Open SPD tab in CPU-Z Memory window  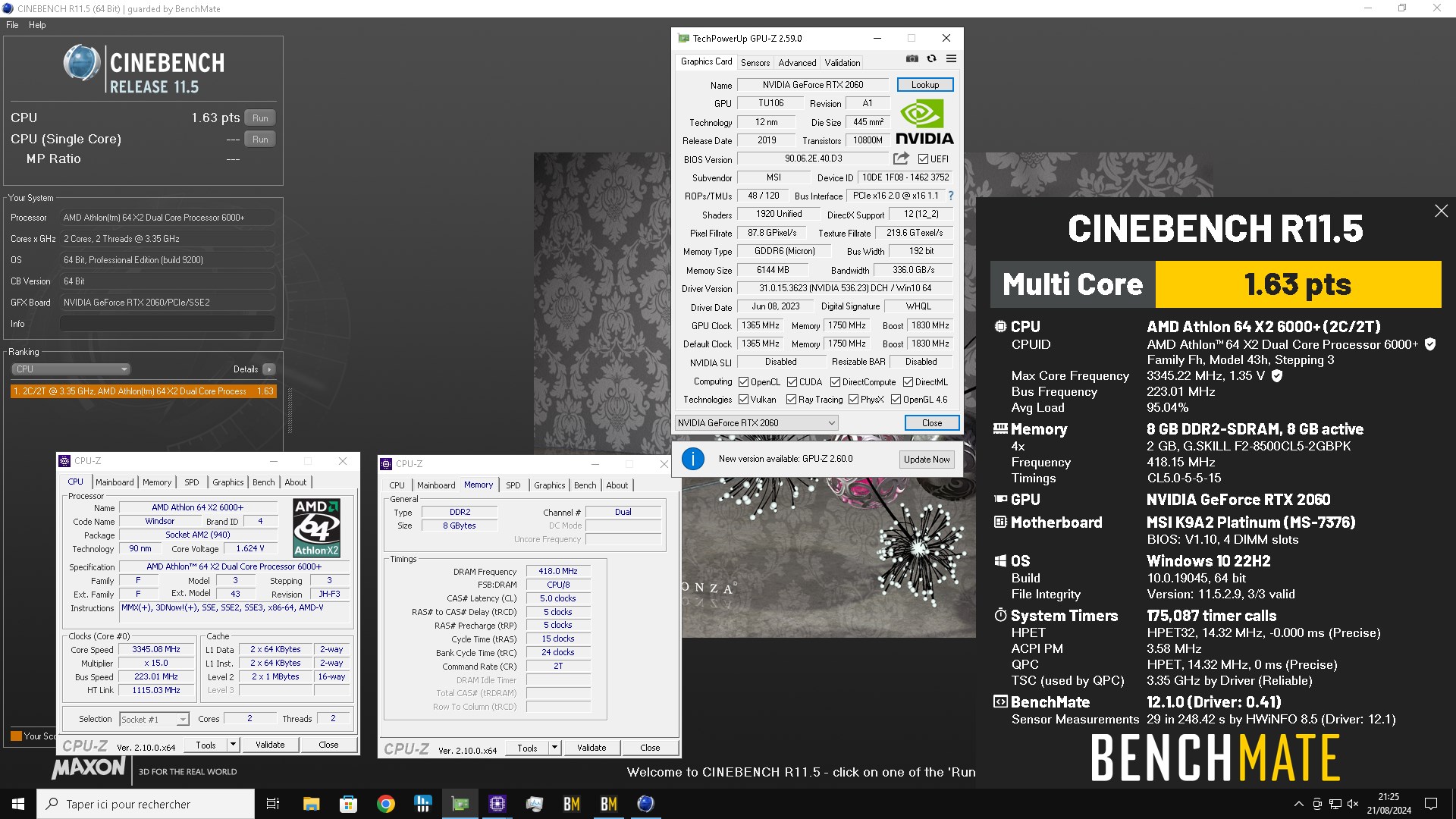(513, 485)
